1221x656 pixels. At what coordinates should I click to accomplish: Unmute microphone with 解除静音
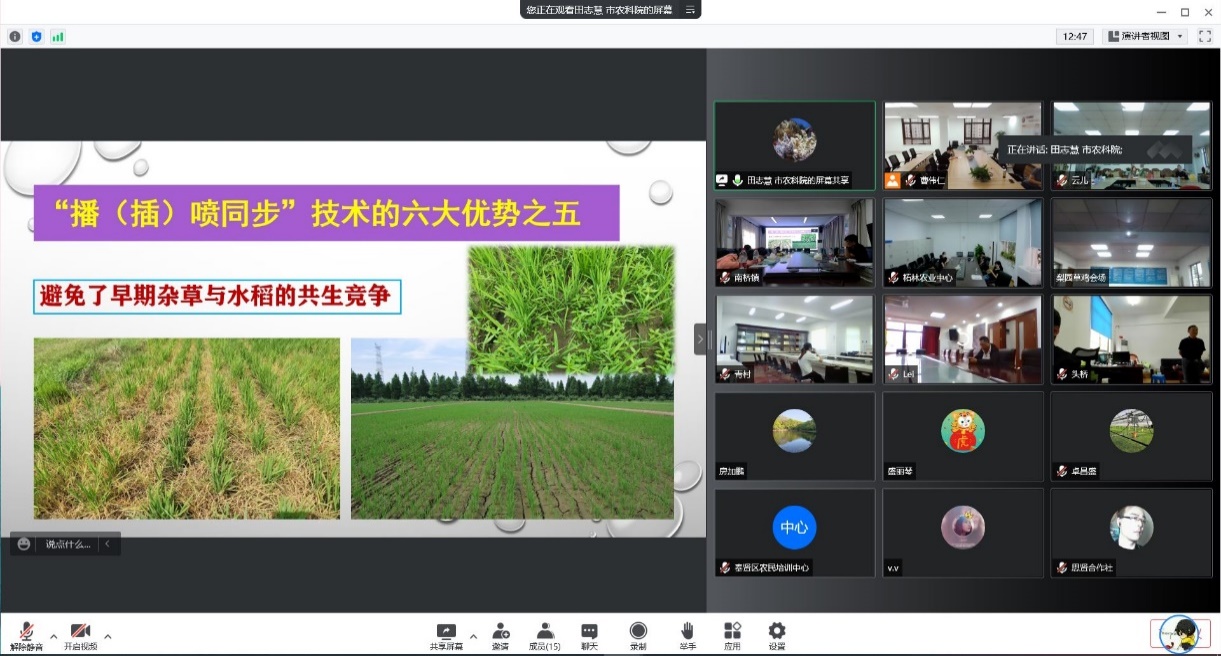26,634
